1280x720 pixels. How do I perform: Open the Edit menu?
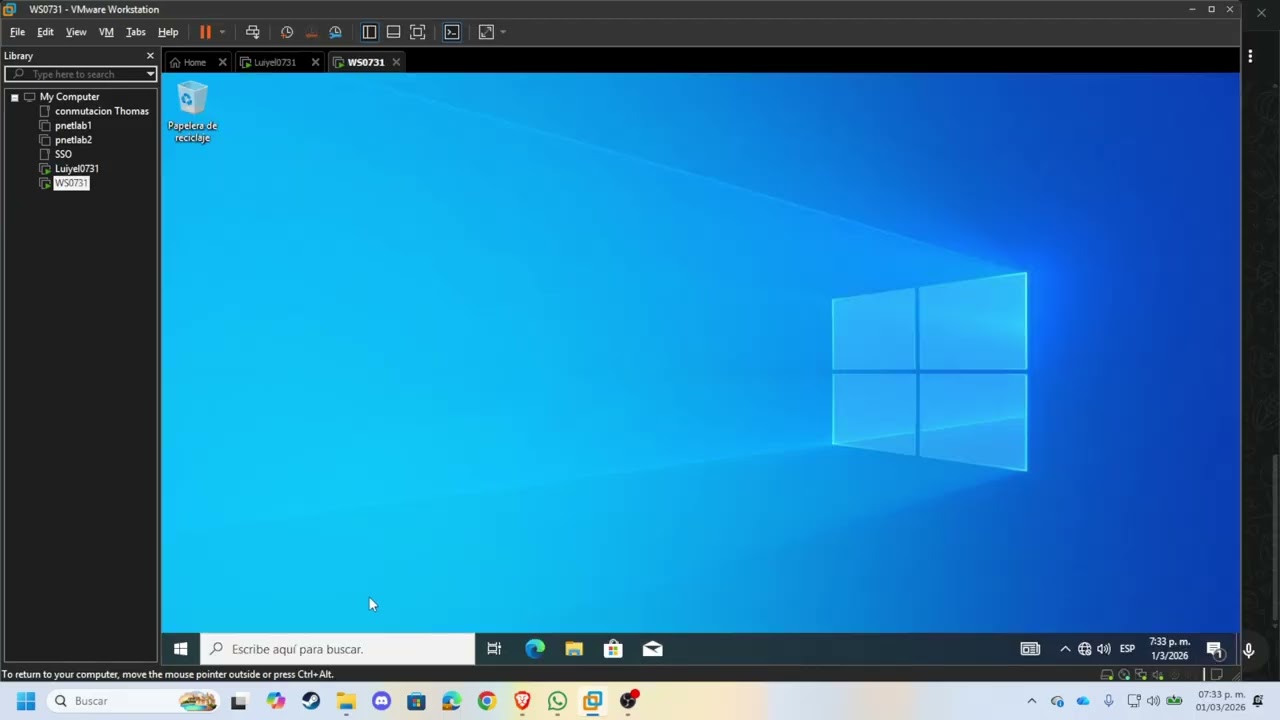pos(45,32)
